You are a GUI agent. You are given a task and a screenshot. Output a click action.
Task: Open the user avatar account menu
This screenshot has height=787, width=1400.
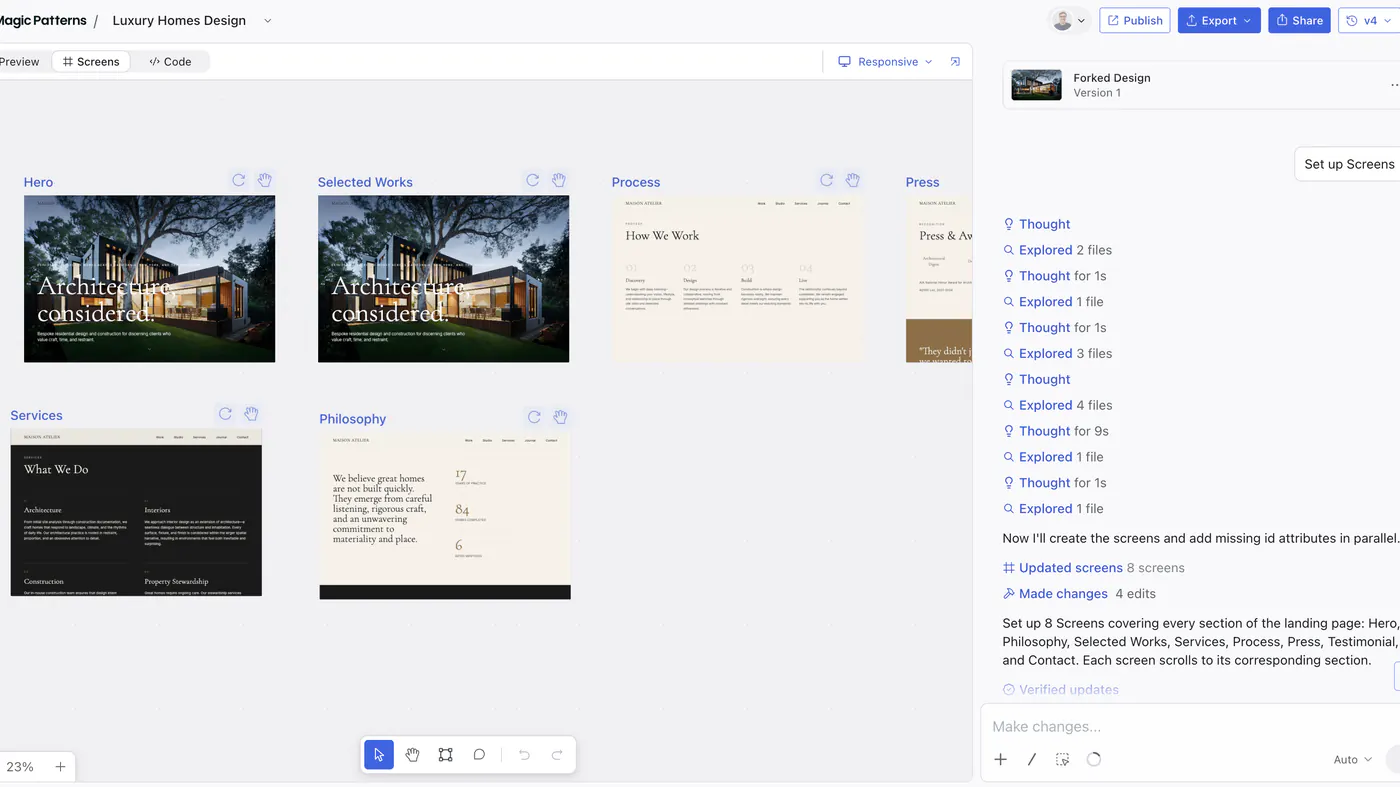[1068, 20]
